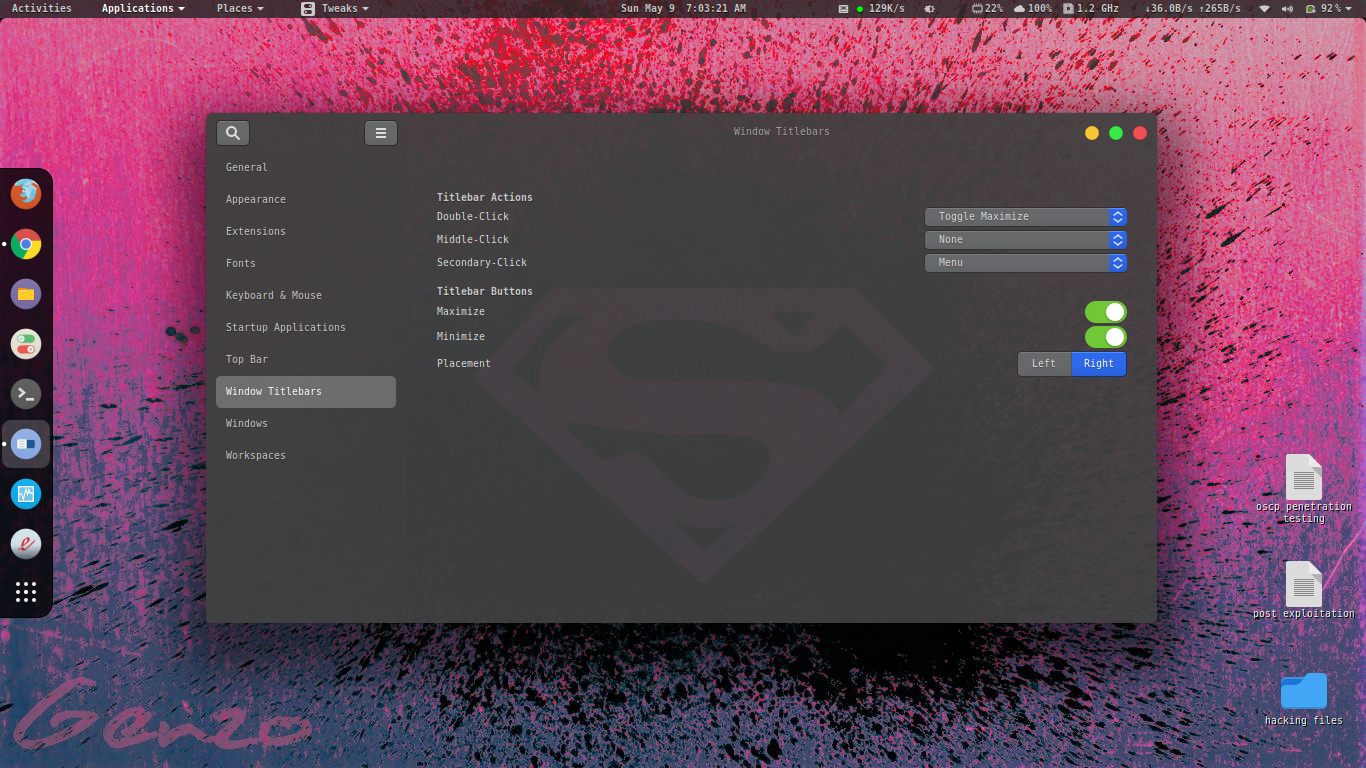Image resolution: width=1366 pixels, height=768 pixels.
Task: Open the hacking files desktop folder
Action: (x=1303, y=692)
